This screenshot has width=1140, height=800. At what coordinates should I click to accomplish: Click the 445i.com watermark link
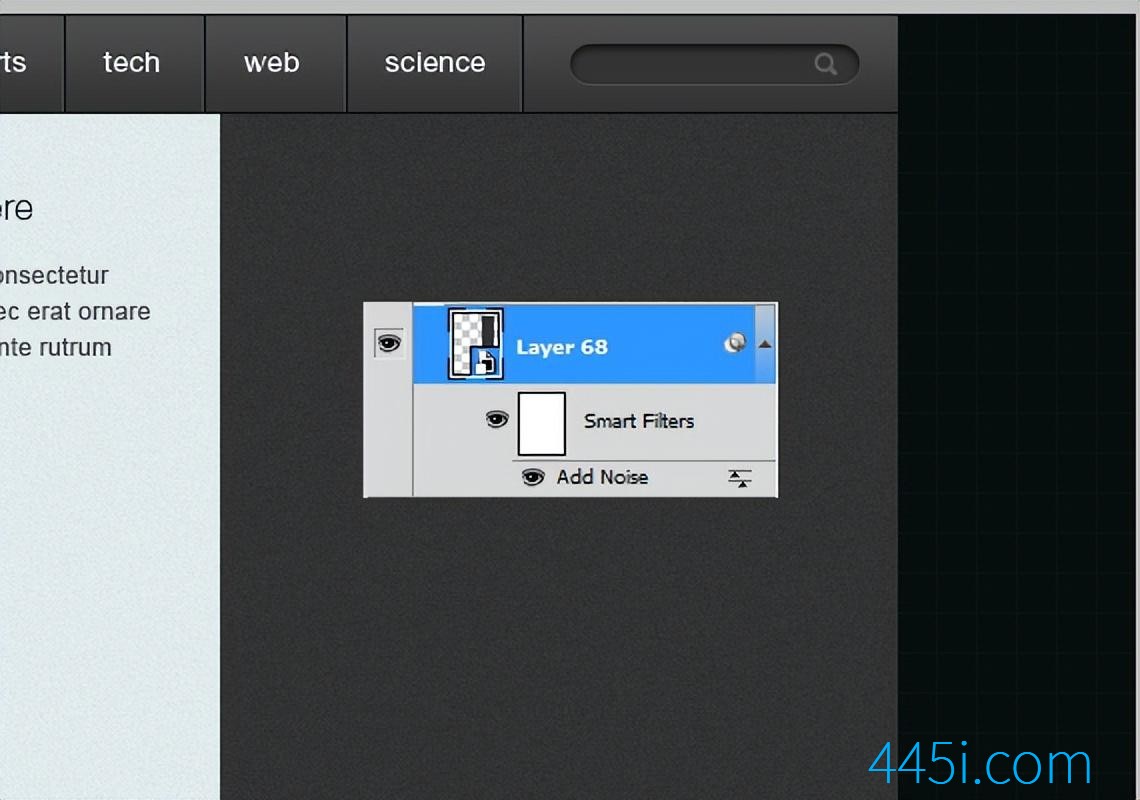(980, 764)
